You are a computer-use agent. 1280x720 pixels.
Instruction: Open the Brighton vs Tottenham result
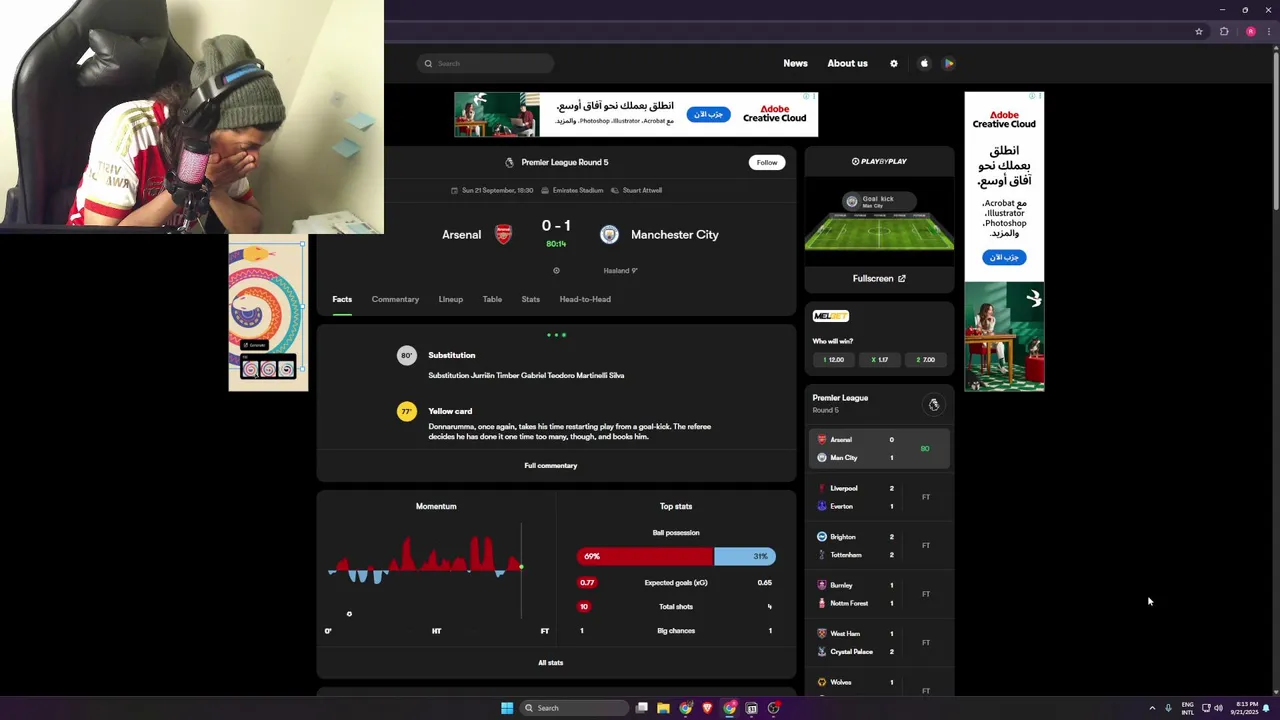click(x=879, y=546)
